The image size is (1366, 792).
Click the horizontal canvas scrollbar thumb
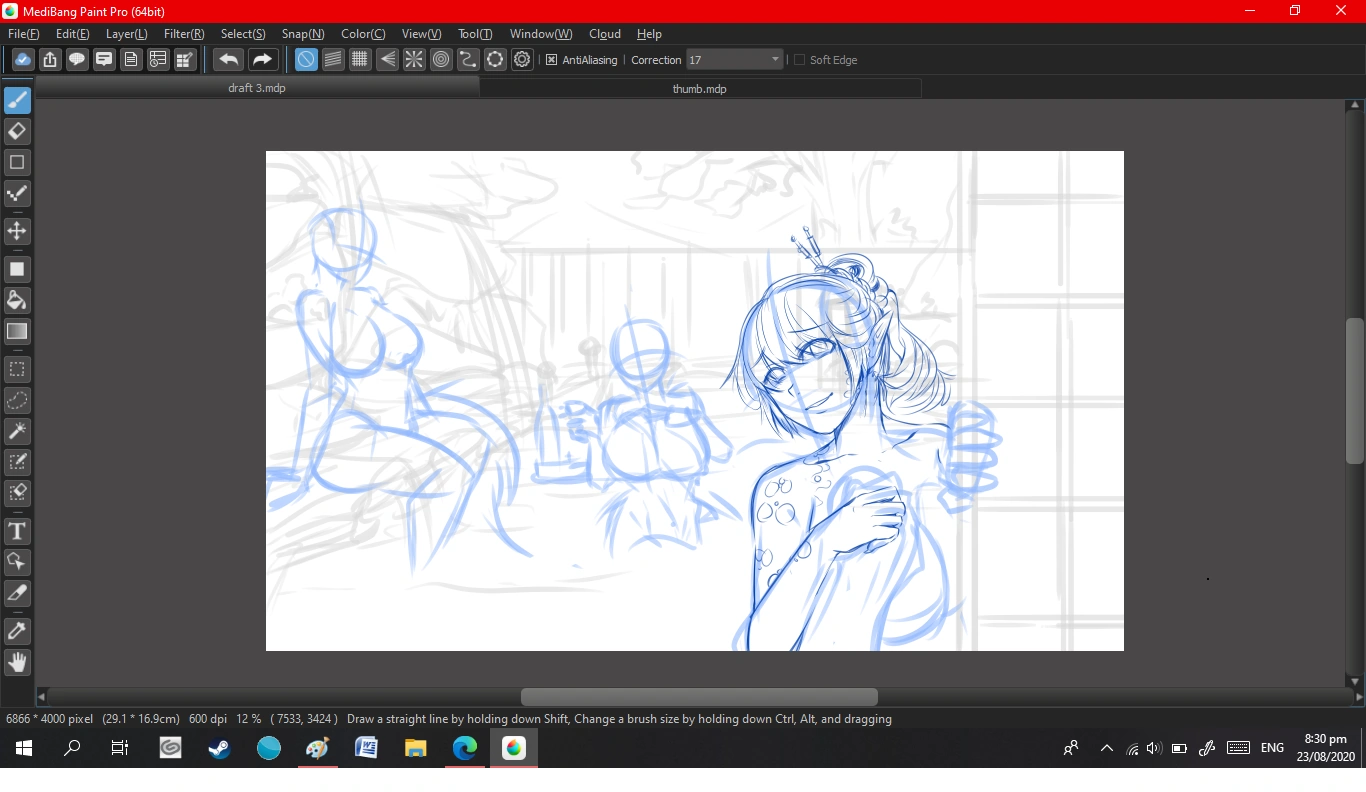pyautogui.click(x=699, y=696)
